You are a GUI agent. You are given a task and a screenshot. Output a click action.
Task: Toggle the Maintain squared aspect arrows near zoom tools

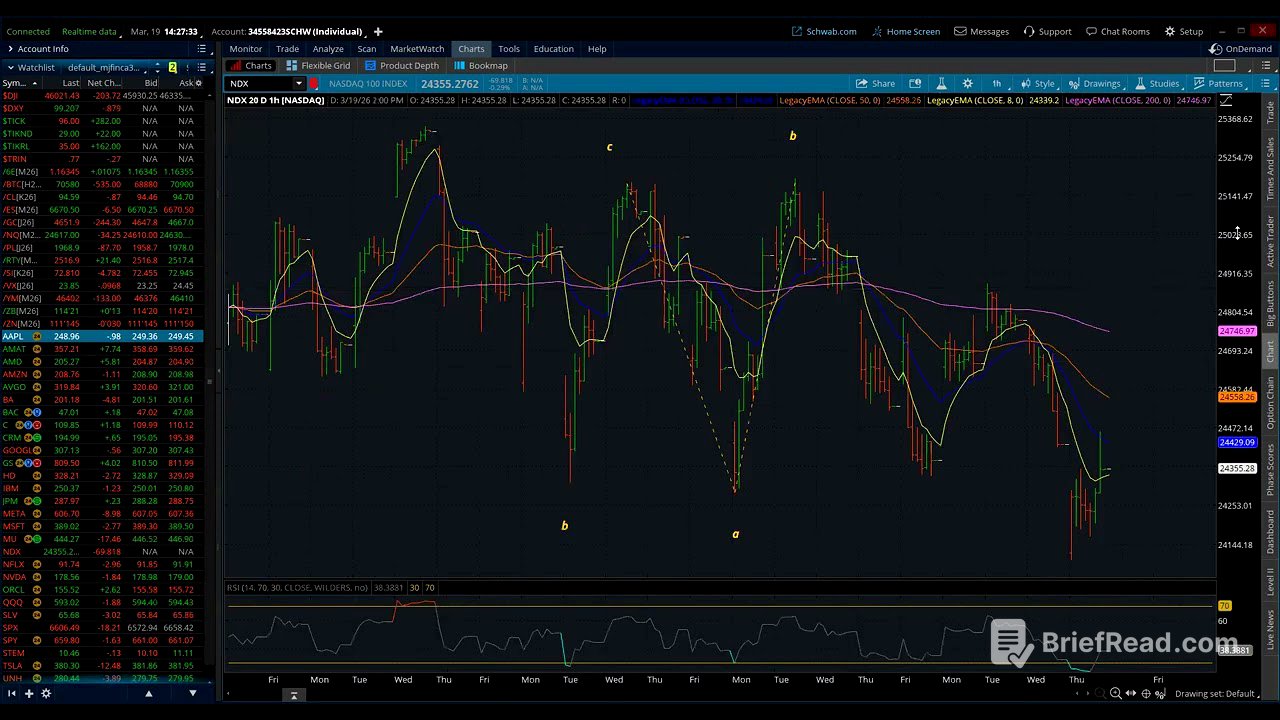pos(1131,693)
